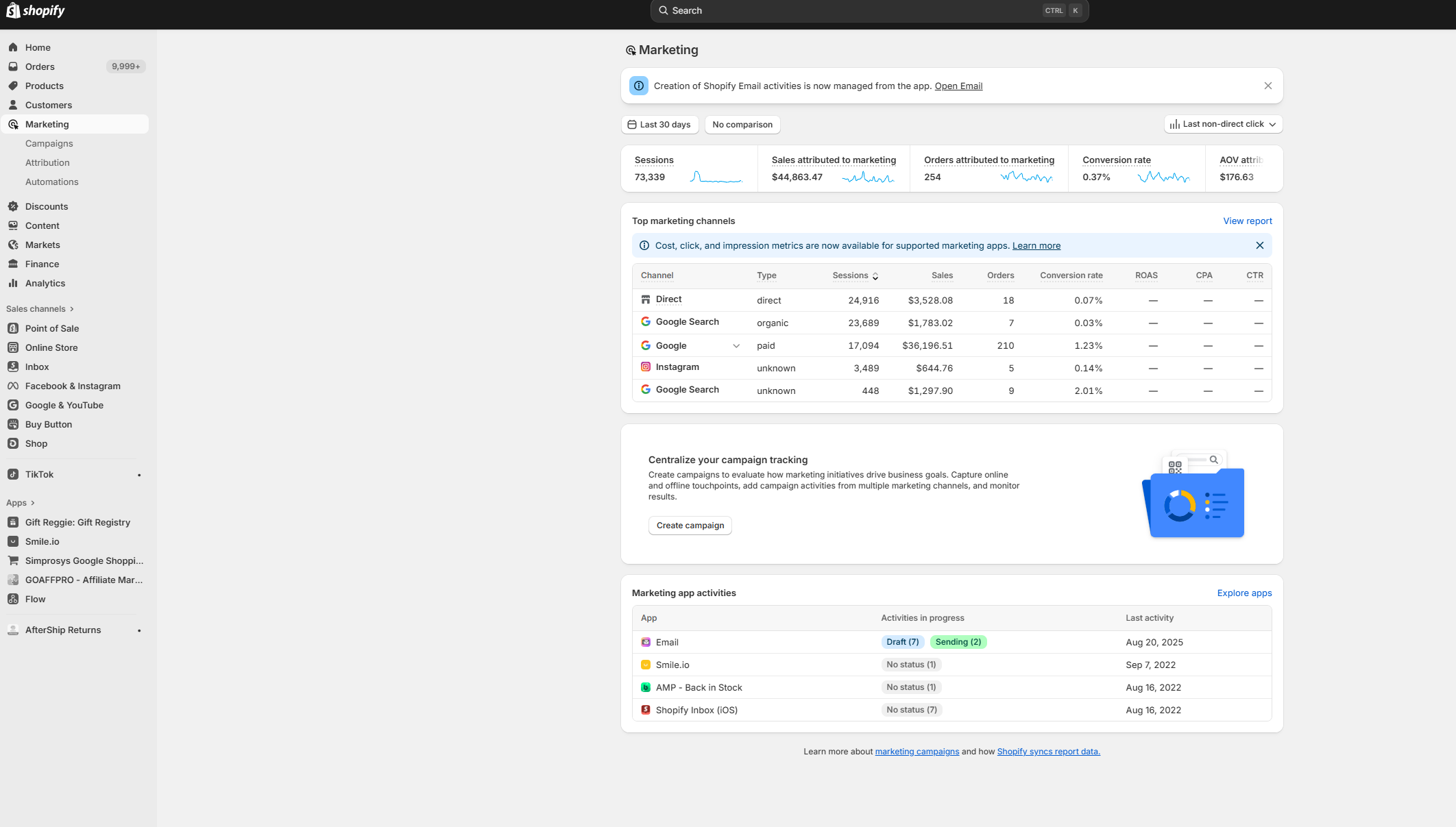Image resolution: width=1456 pixels, height=827 pixels.
Task: Open the No comparison selector
Action: click(x=742, y=125)
